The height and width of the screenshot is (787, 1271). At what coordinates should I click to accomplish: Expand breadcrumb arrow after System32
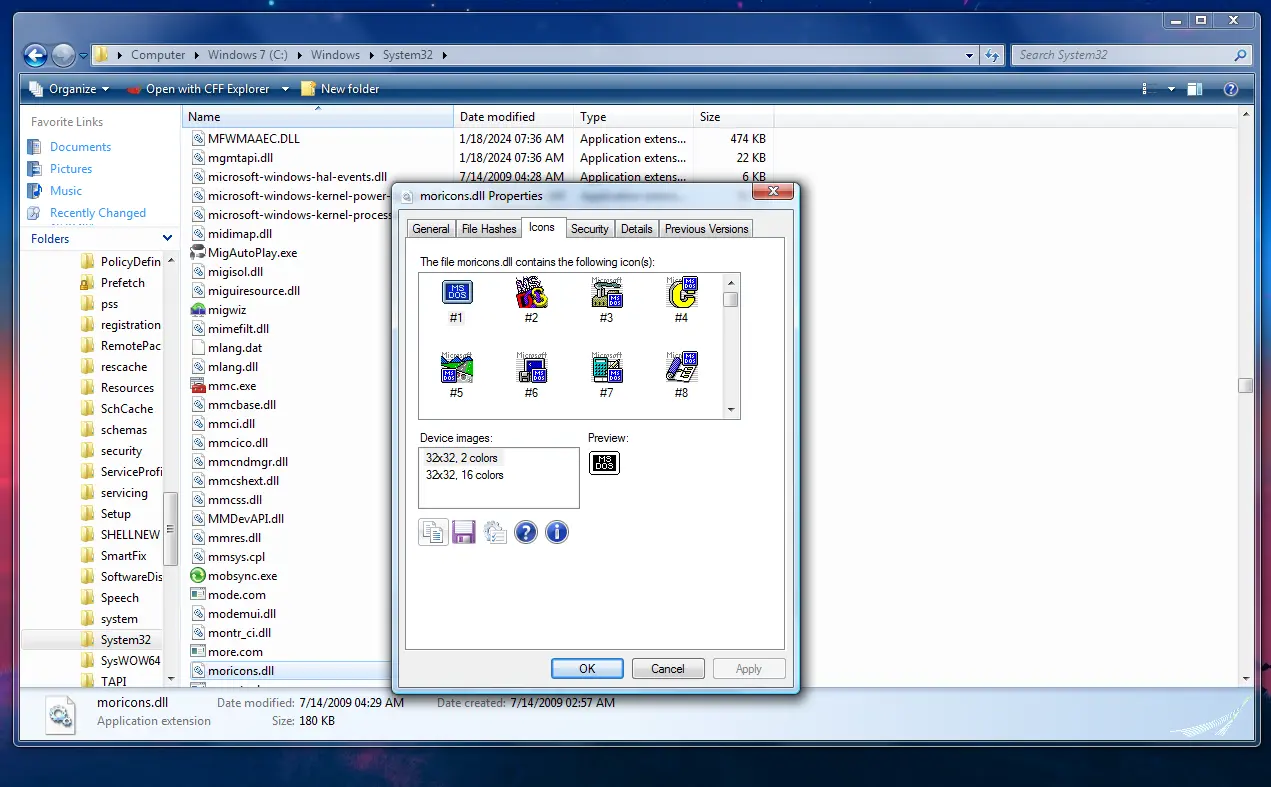coord(445,56)
